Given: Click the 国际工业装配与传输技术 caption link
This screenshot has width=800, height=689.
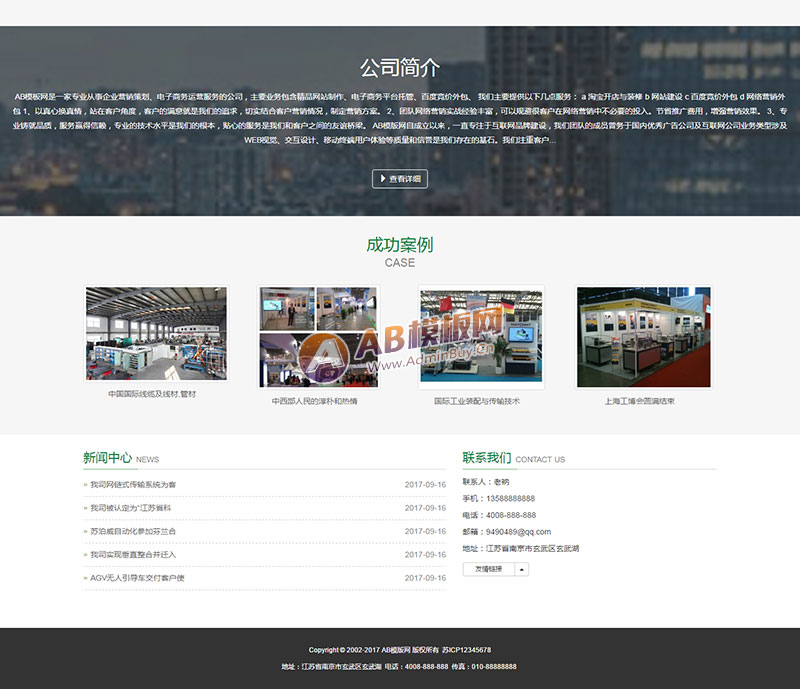Looking at the screenshot, I should point(477,401).
